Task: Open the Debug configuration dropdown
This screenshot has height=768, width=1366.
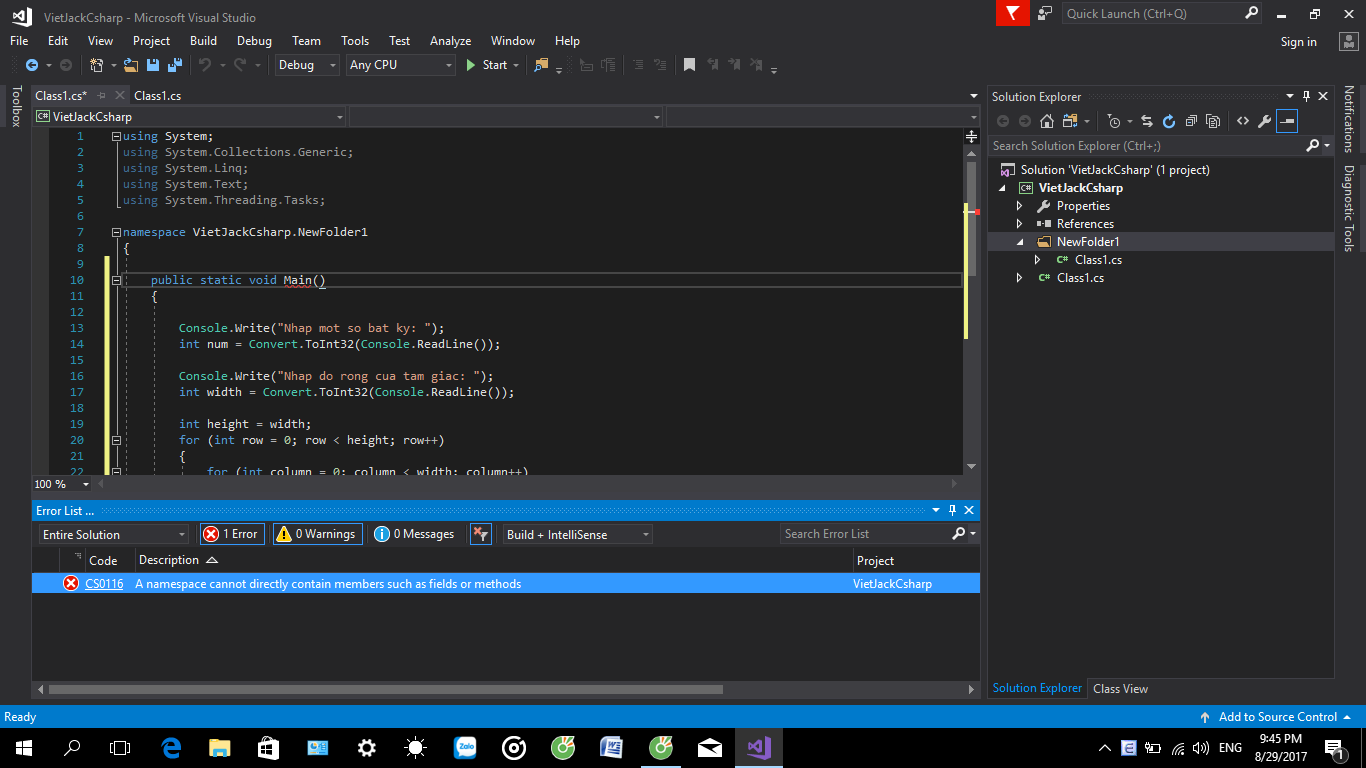Action: tap(308, 65)
